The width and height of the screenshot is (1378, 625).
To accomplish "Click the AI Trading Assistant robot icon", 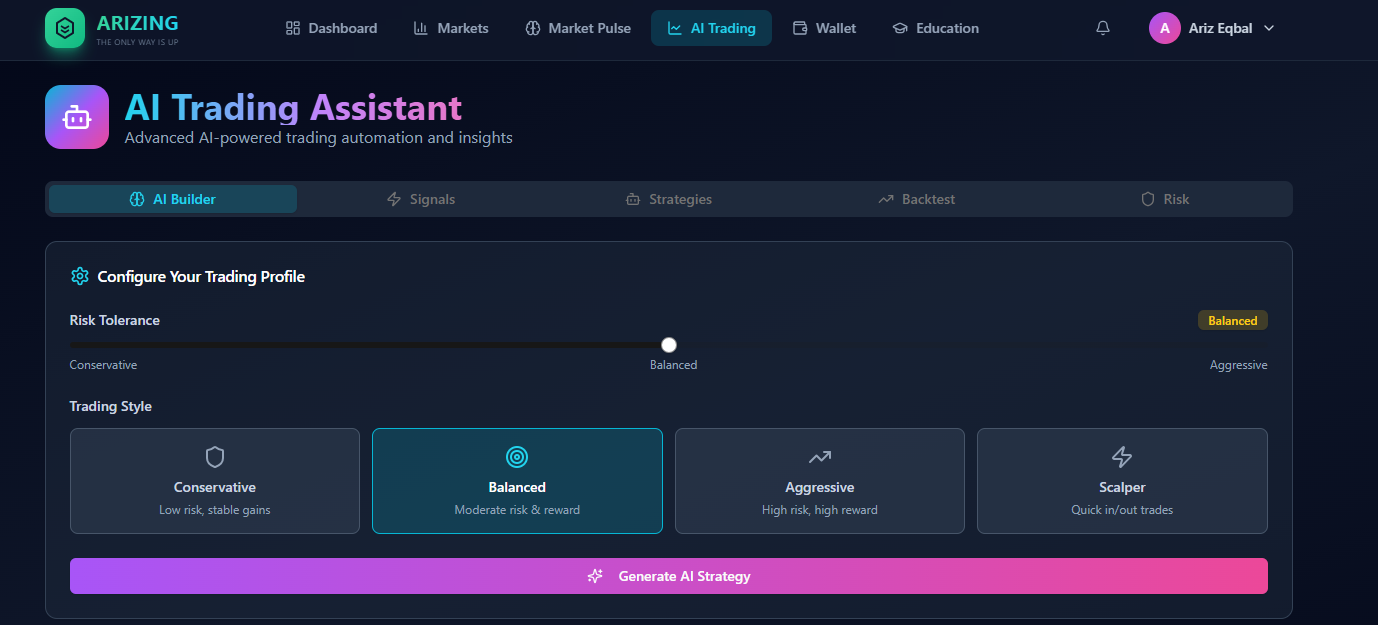I will coord(77,117).
